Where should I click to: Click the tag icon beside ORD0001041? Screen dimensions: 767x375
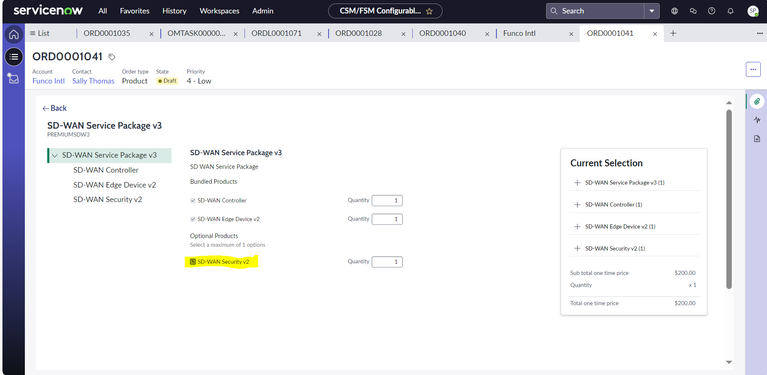pyautogui.click(x=112, y=57)
